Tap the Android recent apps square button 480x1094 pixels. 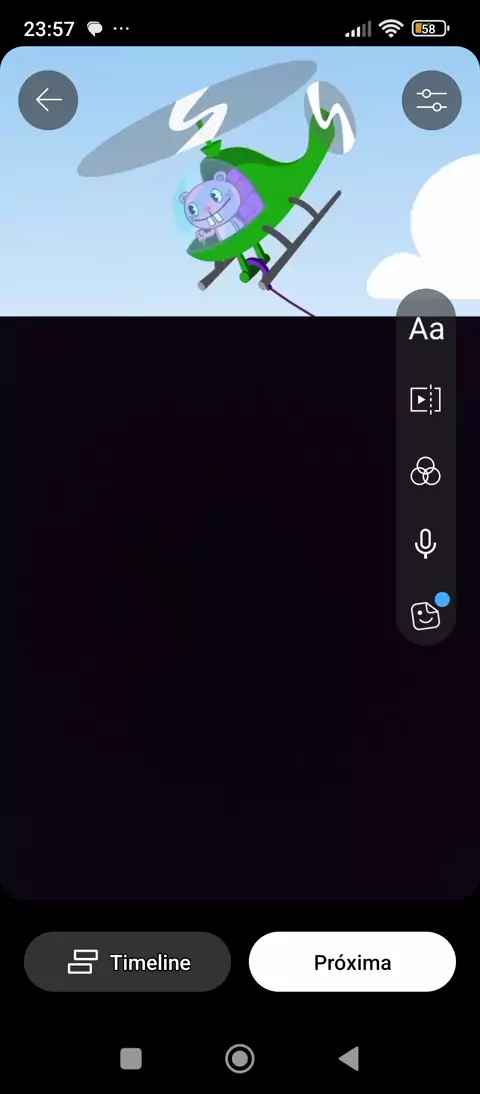click(x=131, y=1058)
